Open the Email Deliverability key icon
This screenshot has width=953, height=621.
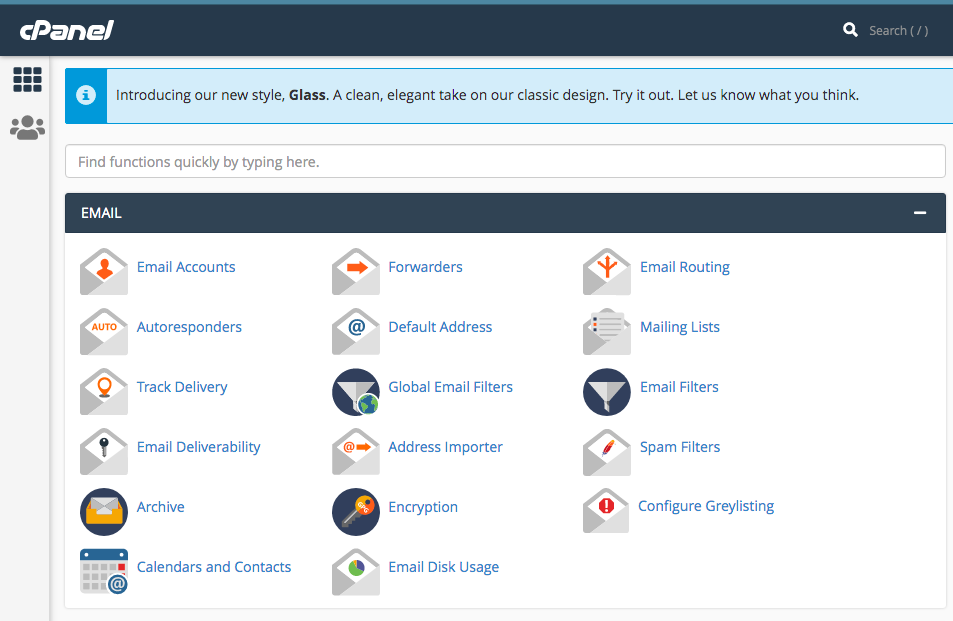(104, 451)
